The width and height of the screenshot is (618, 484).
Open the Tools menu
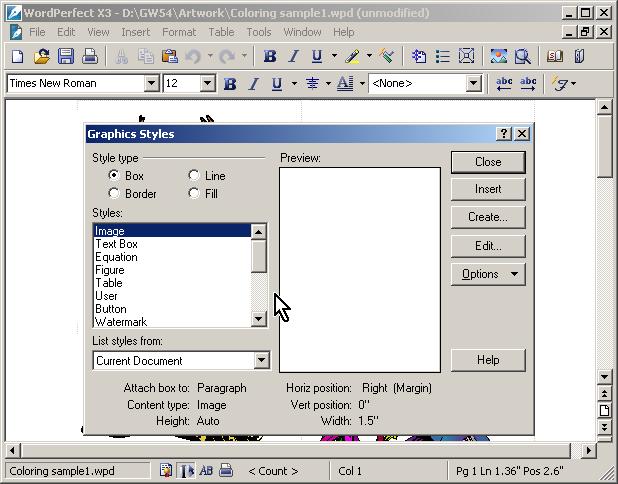(259, 32)
